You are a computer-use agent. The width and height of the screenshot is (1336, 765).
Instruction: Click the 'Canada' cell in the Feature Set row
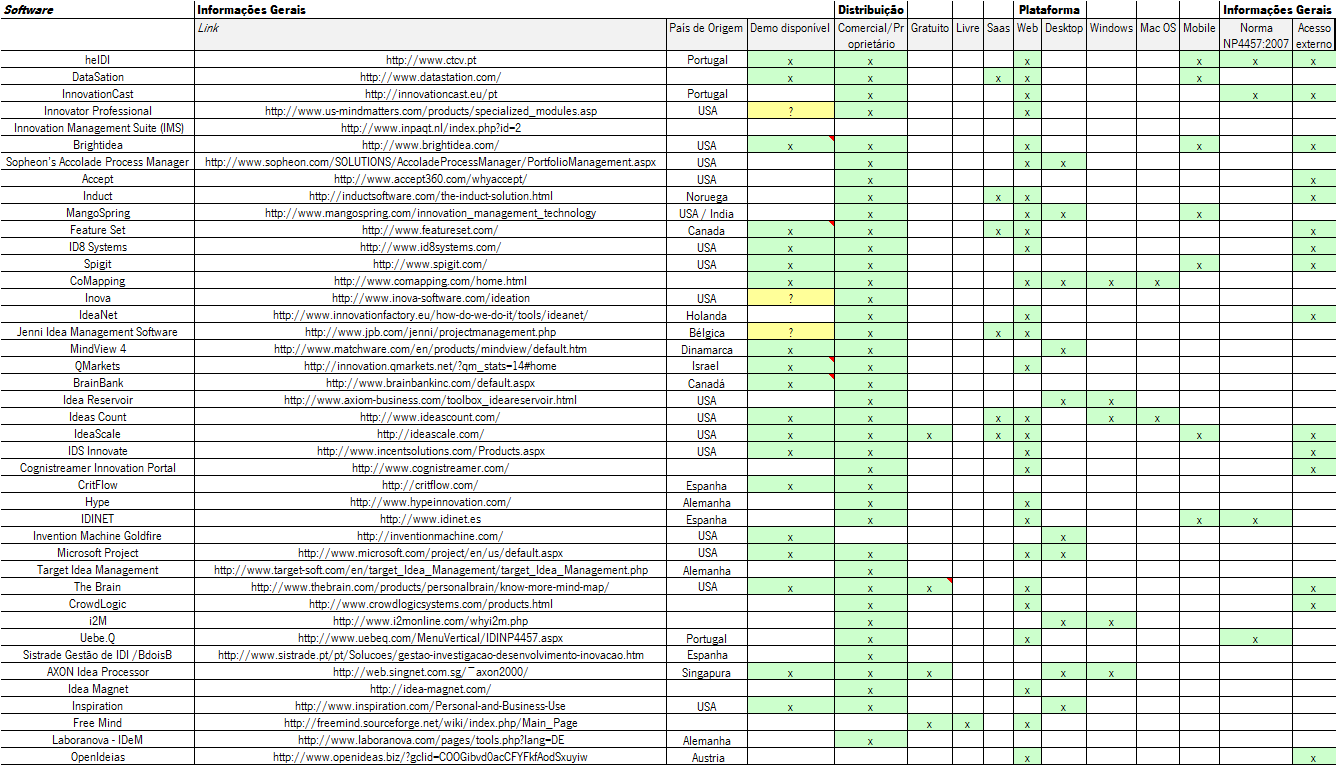707,230
